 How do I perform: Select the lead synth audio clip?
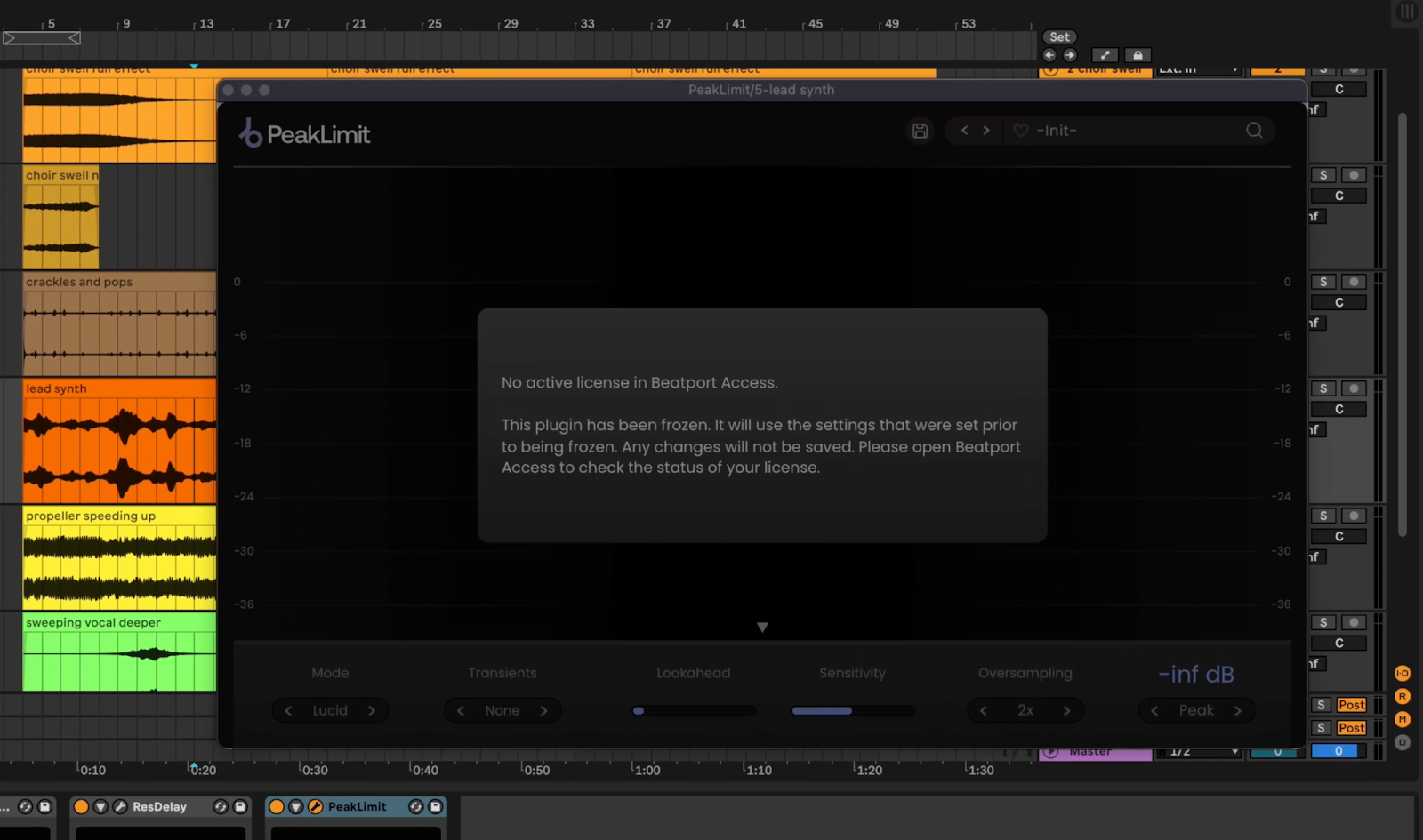click(119, 442)
